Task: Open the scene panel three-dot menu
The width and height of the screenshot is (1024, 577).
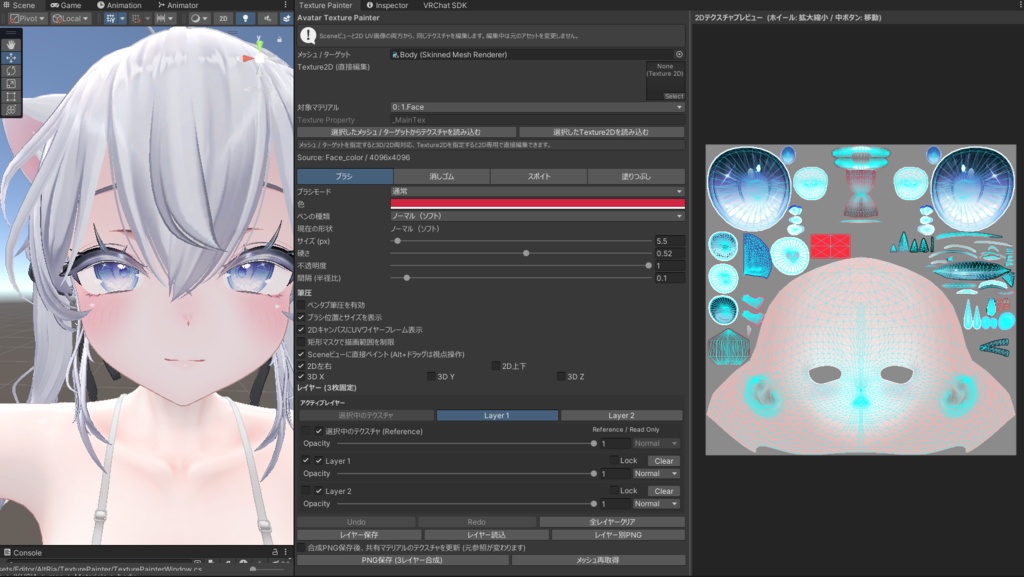Action: click(x=285, y=5)
